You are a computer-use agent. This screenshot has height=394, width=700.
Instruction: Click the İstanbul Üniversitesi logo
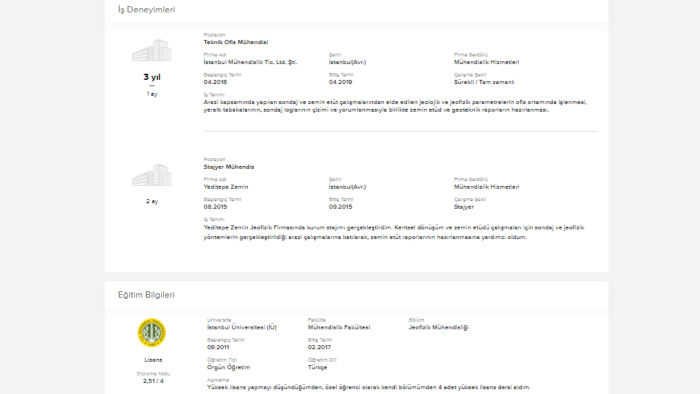click(152, 333)
